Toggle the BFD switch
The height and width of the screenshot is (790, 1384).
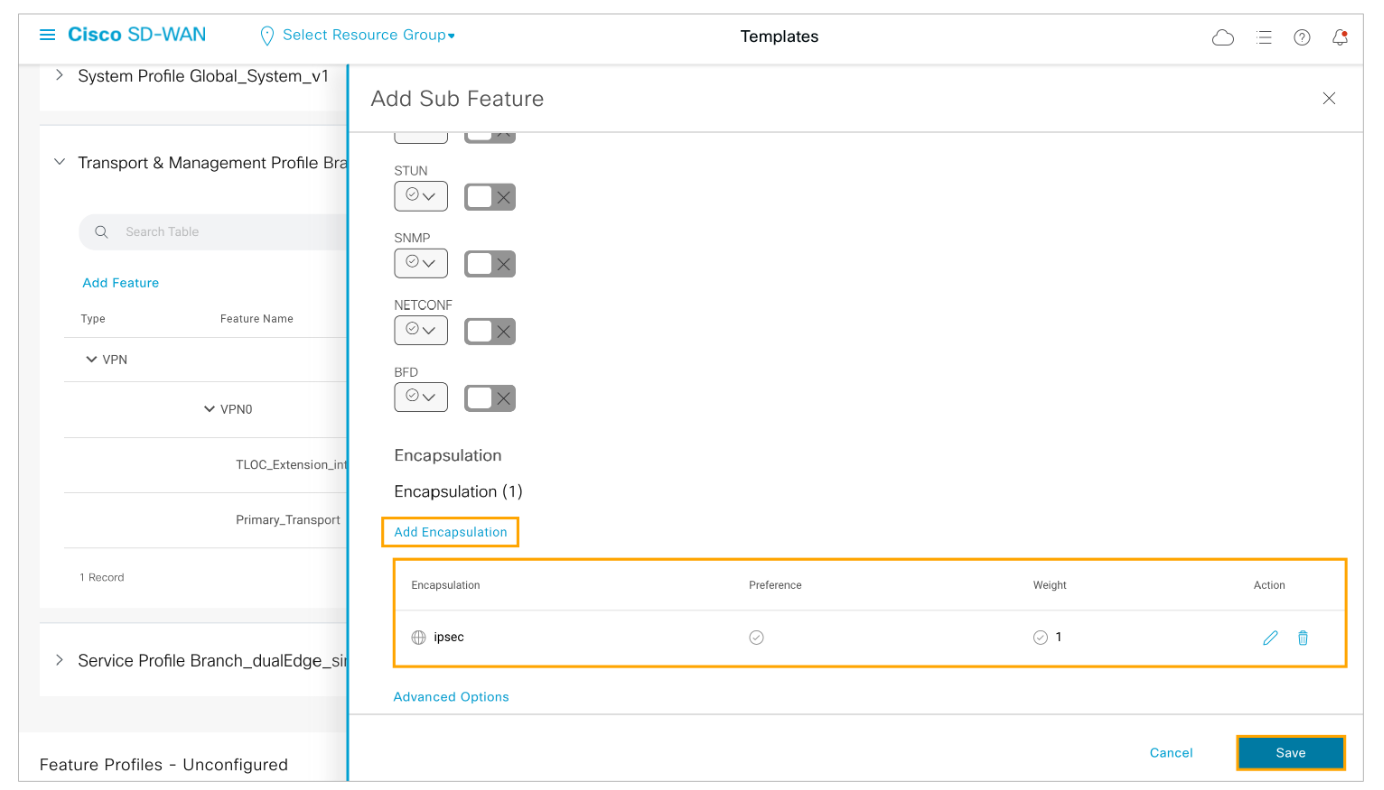point(489,398)
